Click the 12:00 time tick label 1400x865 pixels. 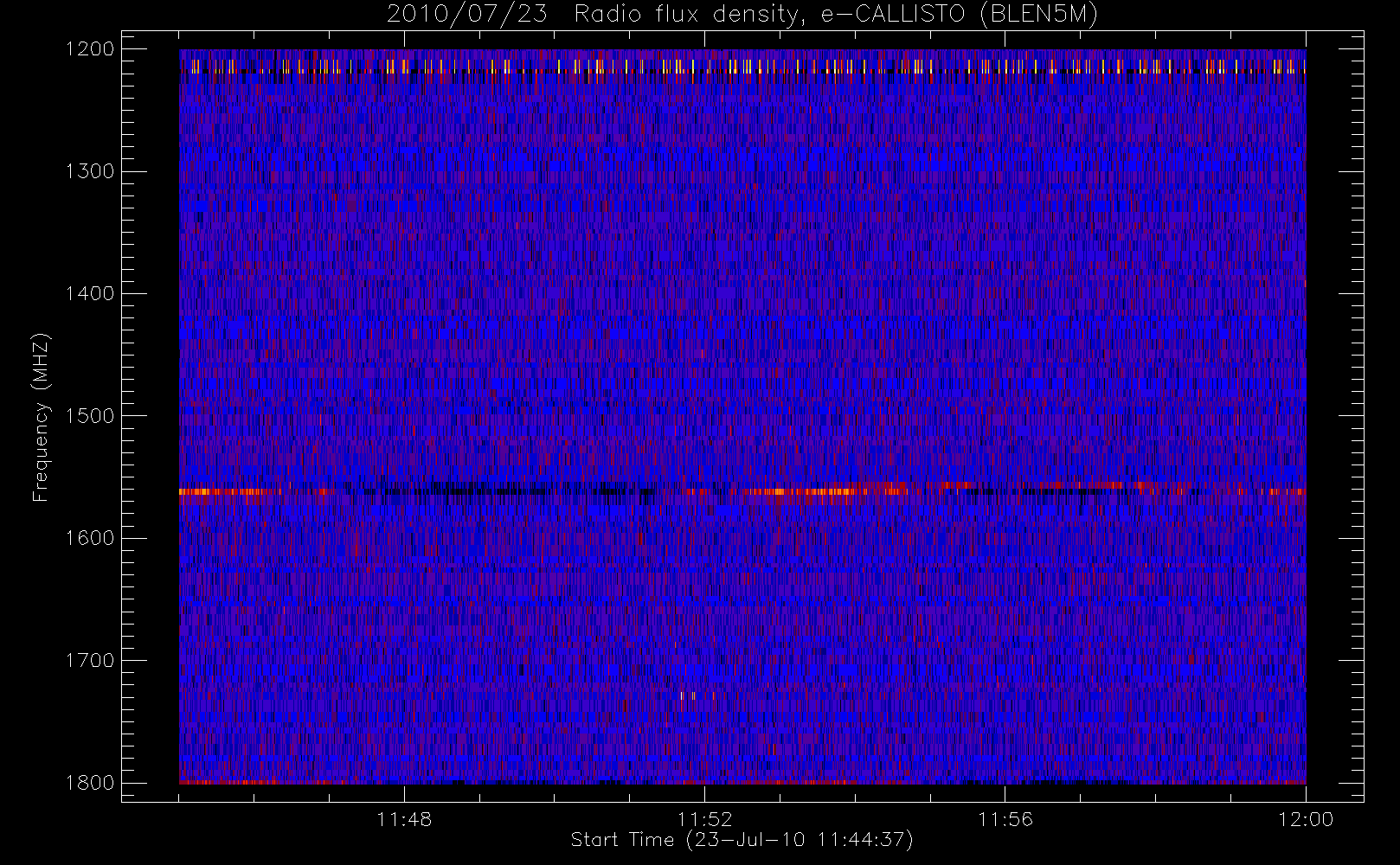point(1306,819)
